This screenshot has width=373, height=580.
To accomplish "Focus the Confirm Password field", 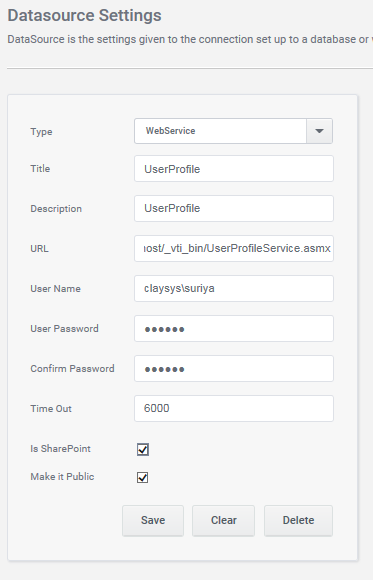I will [234, 368].
